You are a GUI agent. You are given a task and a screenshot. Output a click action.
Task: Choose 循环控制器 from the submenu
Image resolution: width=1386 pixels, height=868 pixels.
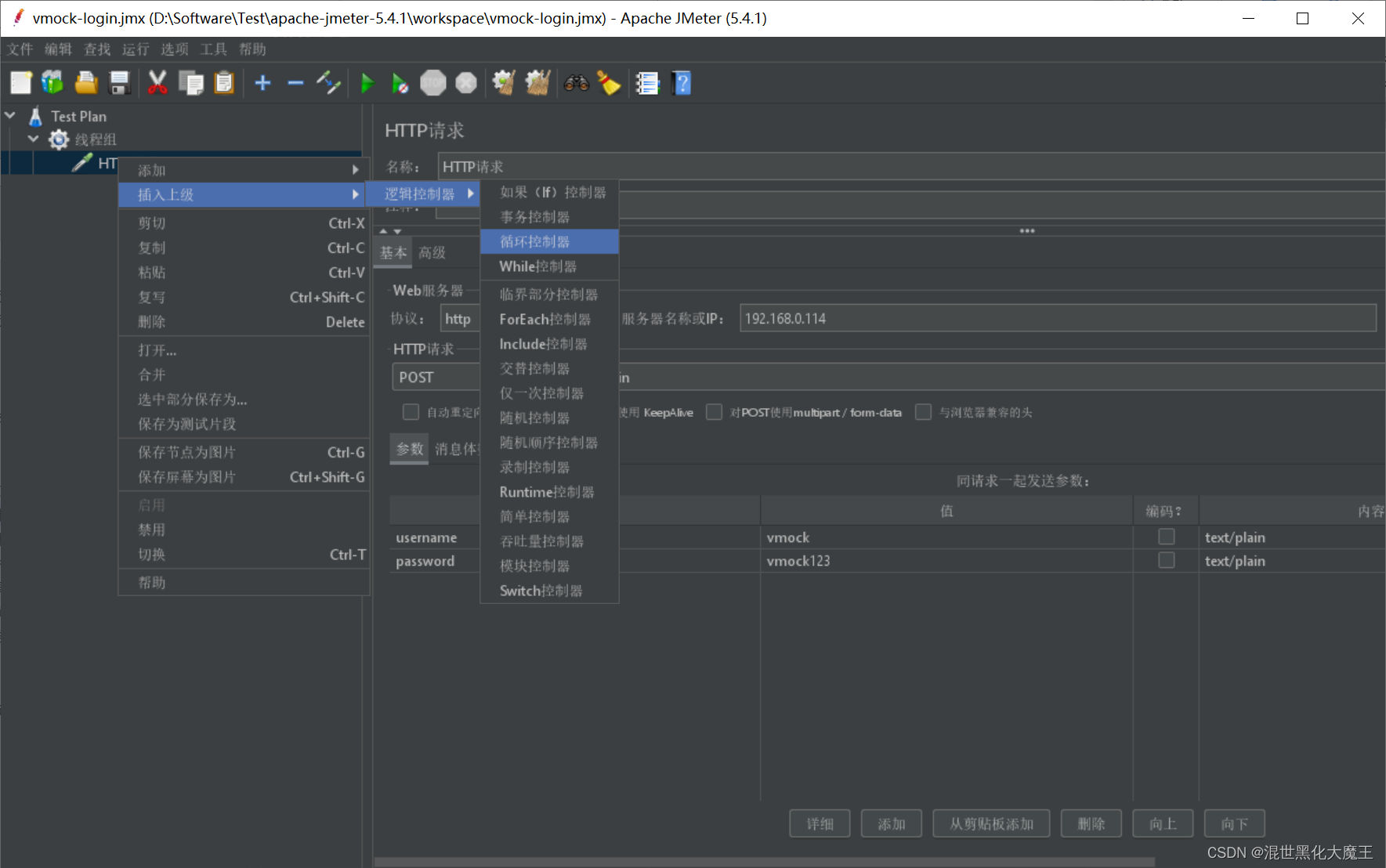tap(549, 241)
